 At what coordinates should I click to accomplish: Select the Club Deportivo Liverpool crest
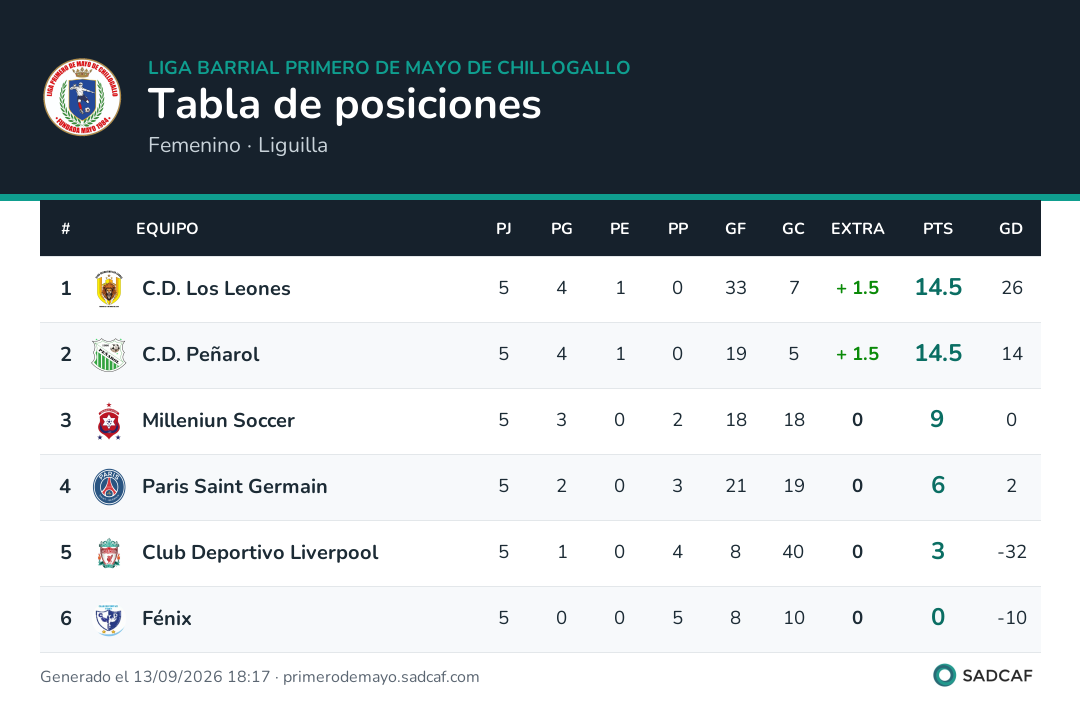109,553
